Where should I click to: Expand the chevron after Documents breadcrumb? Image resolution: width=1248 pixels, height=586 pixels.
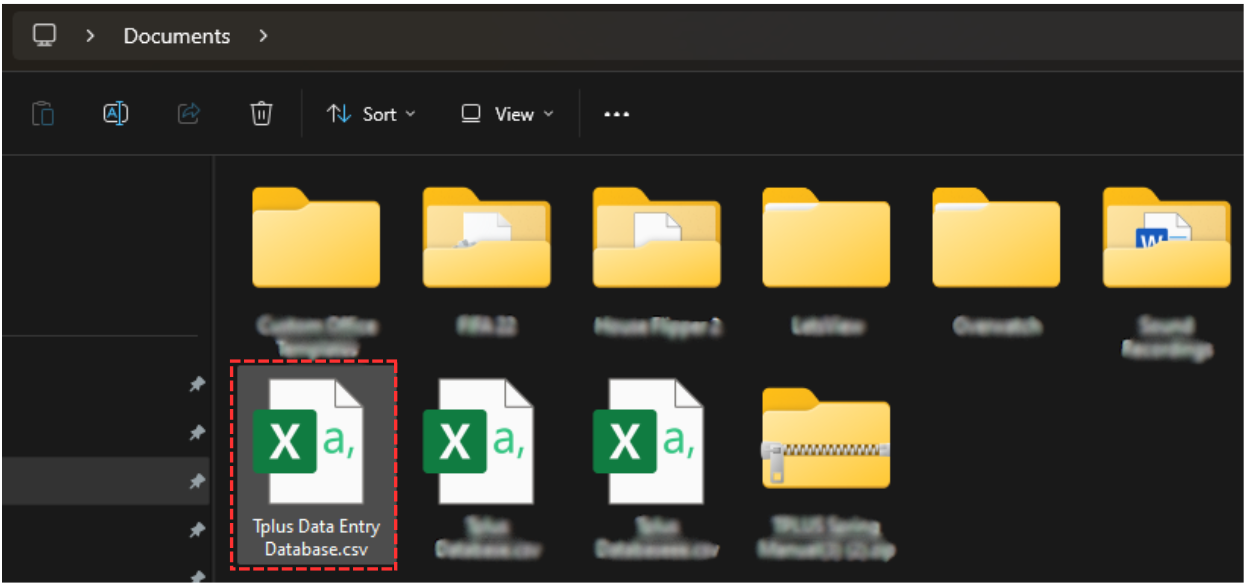[x=264, y=36]
